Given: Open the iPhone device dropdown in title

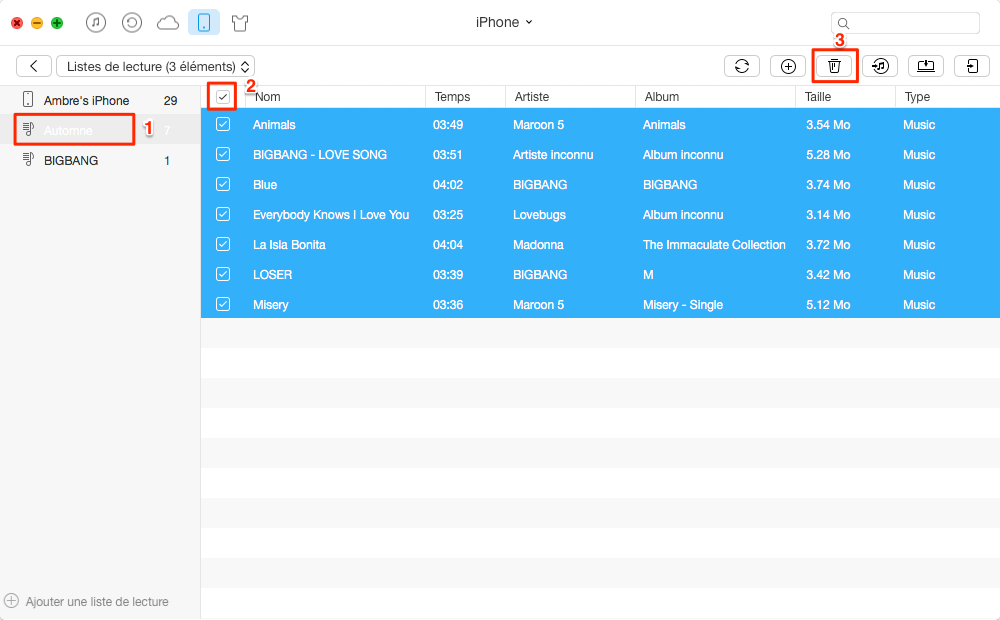Looking at the screenshot, I should (x=504, y=22).
